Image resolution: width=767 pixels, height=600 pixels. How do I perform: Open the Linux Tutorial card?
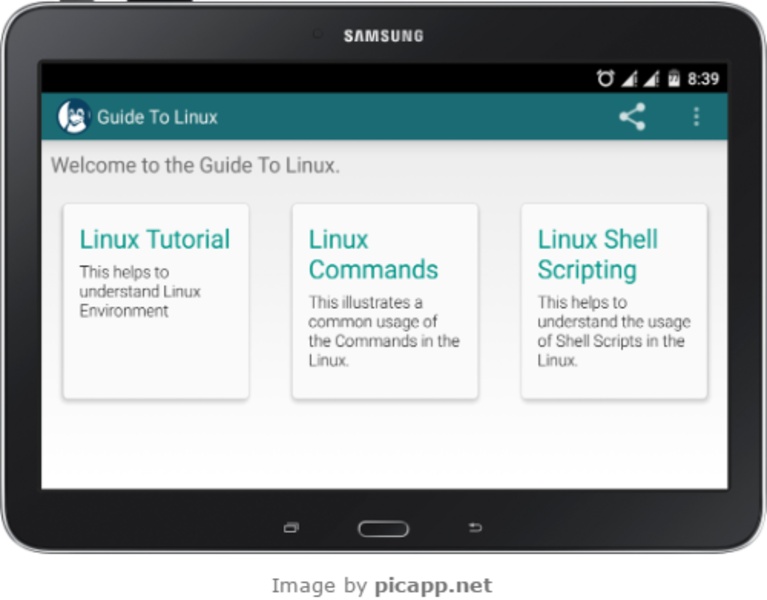[x=156, y=301]
